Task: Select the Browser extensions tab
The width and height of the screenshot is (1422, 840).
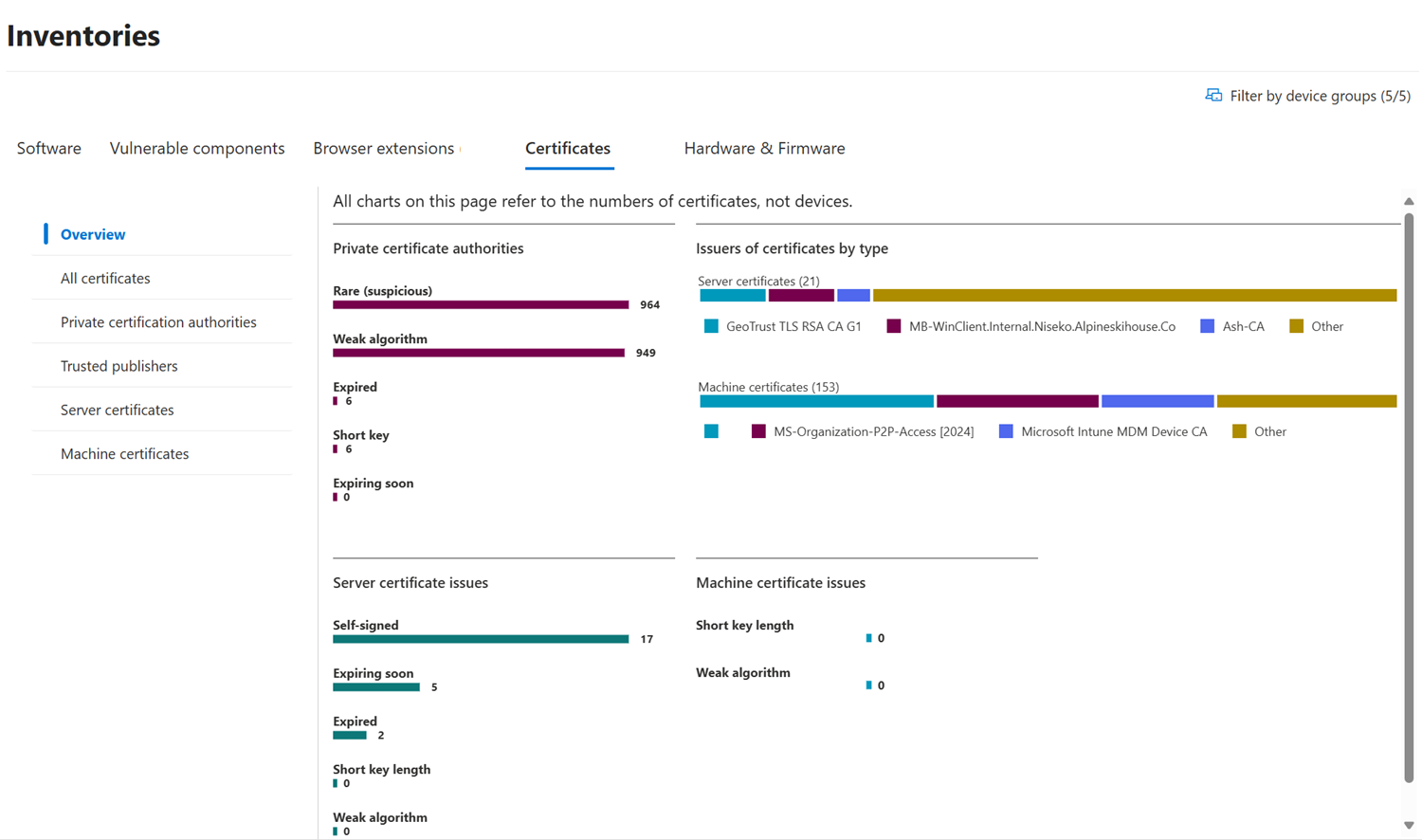Action: [x=384, y=148]
